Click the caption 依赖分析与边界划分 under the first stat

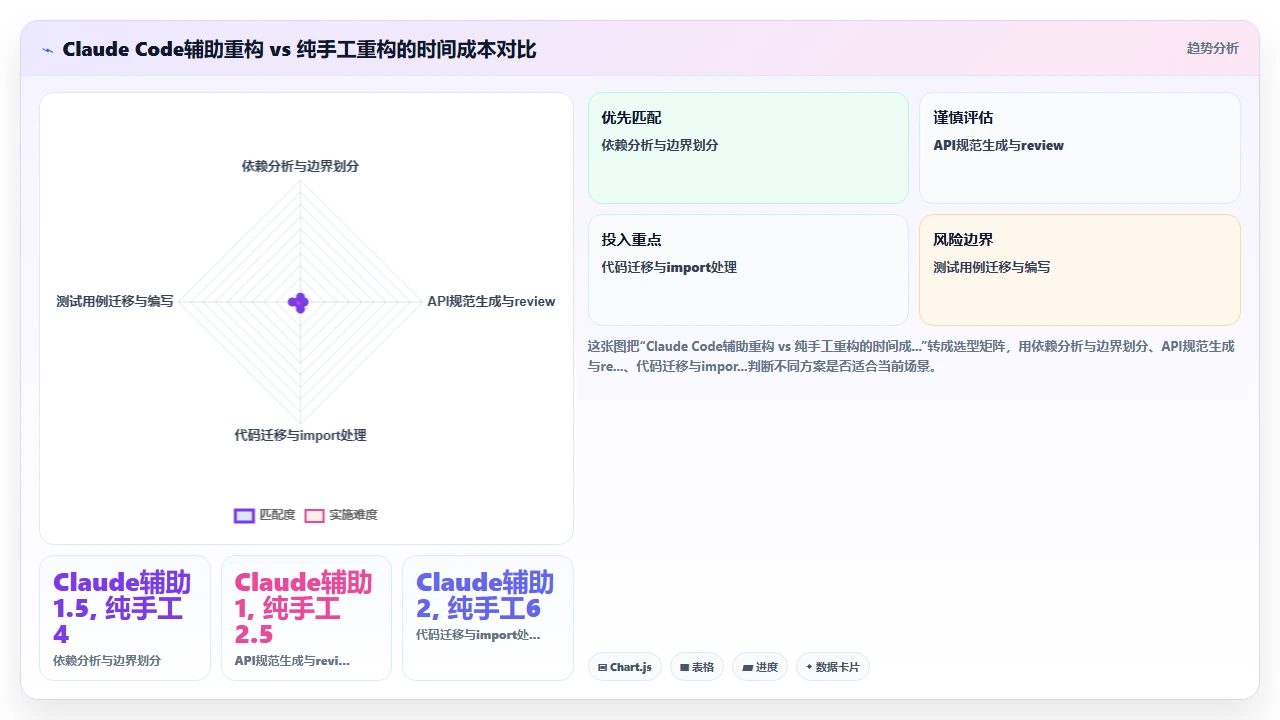pyautogui.click(x=107, y=661)
